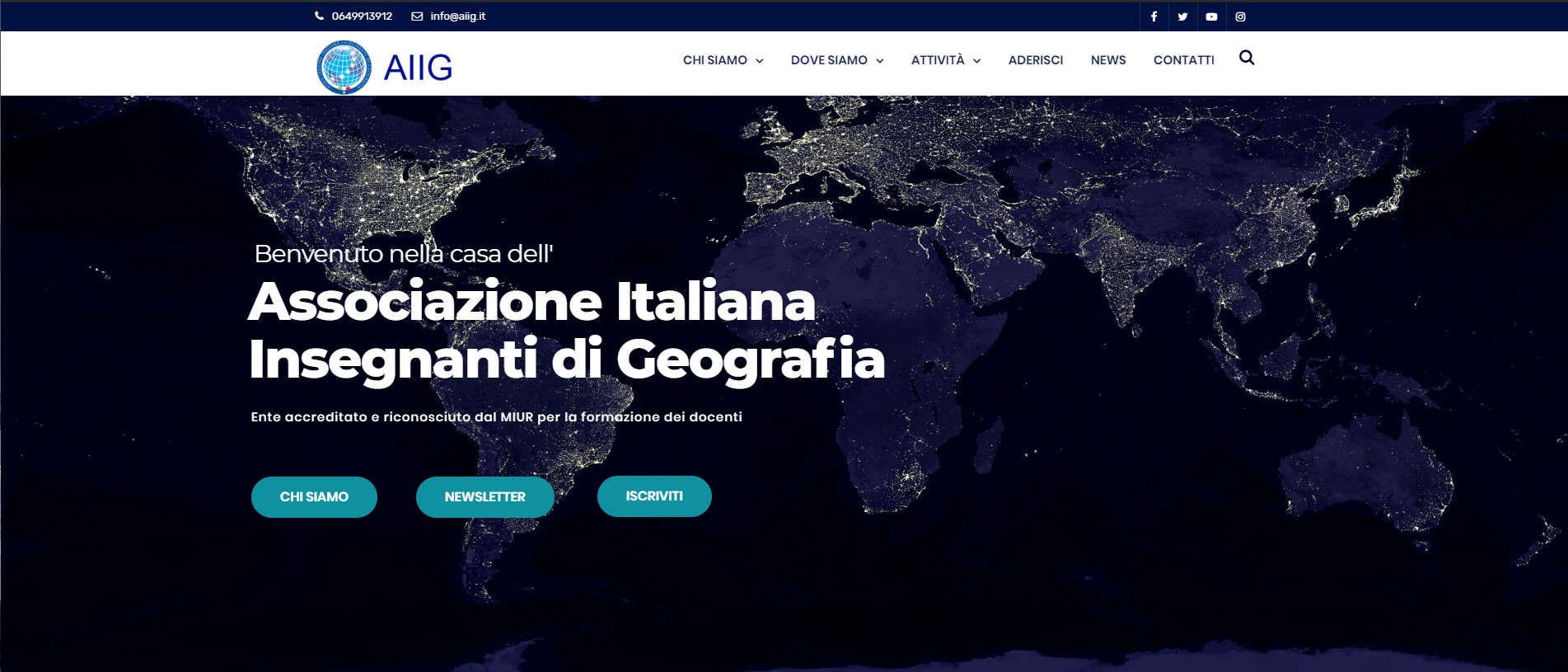
Task: Expand the Attività menu chevron
Action: point(977,61)
